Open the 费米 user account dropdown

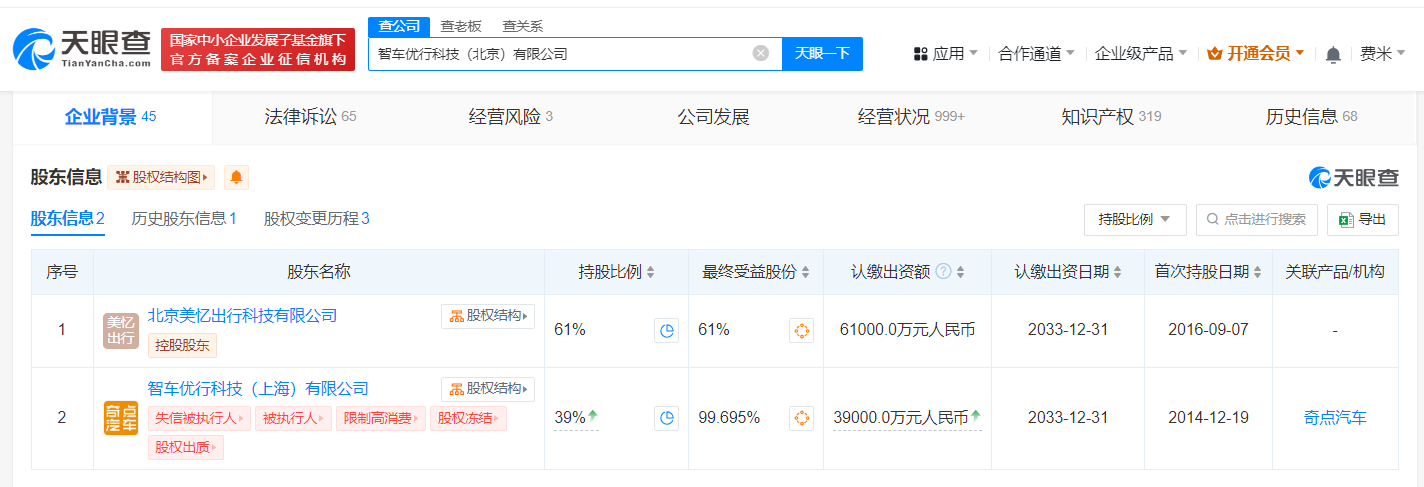tap(1383, 54)
